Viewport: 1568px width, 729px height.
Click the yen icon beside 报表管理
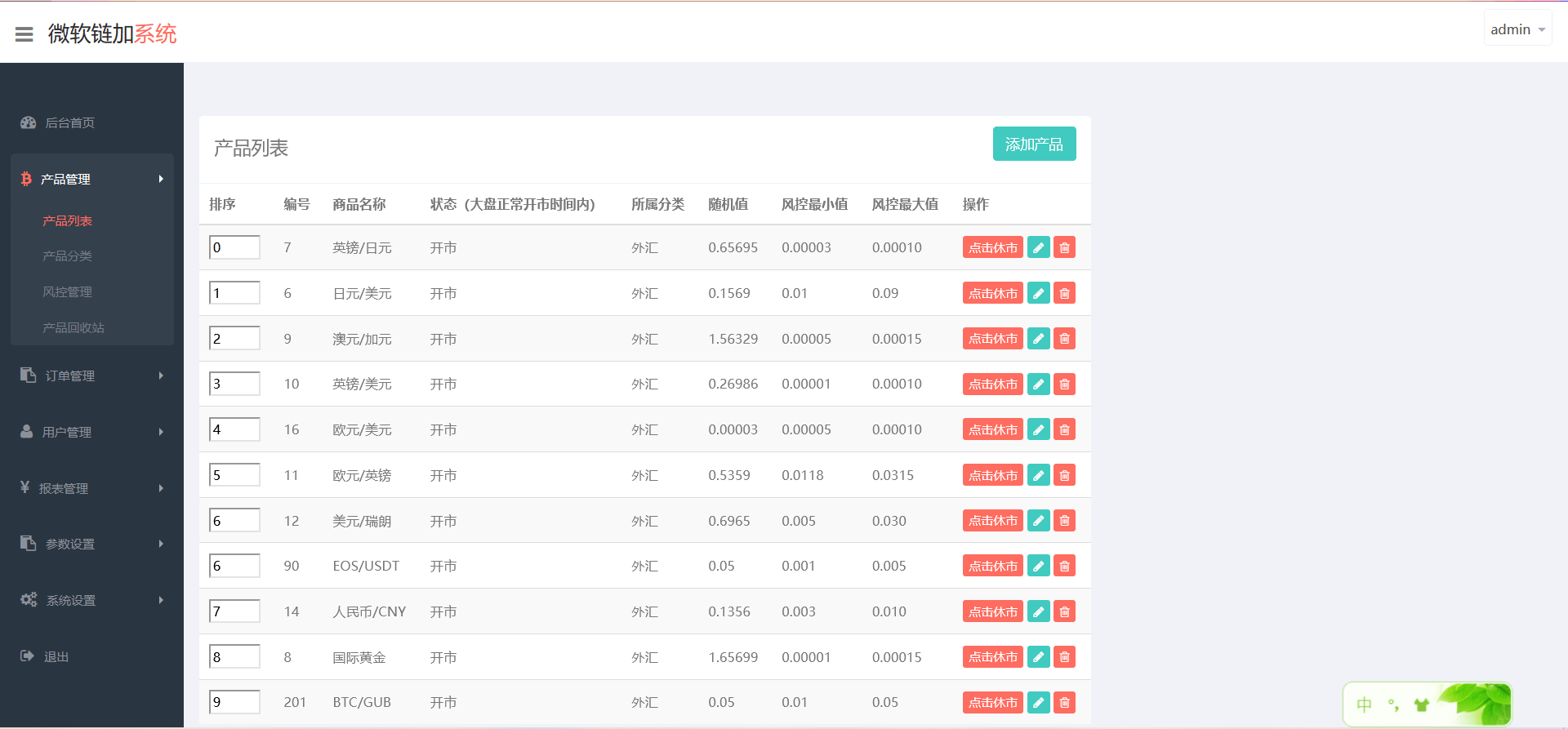(x=25, y=487)
